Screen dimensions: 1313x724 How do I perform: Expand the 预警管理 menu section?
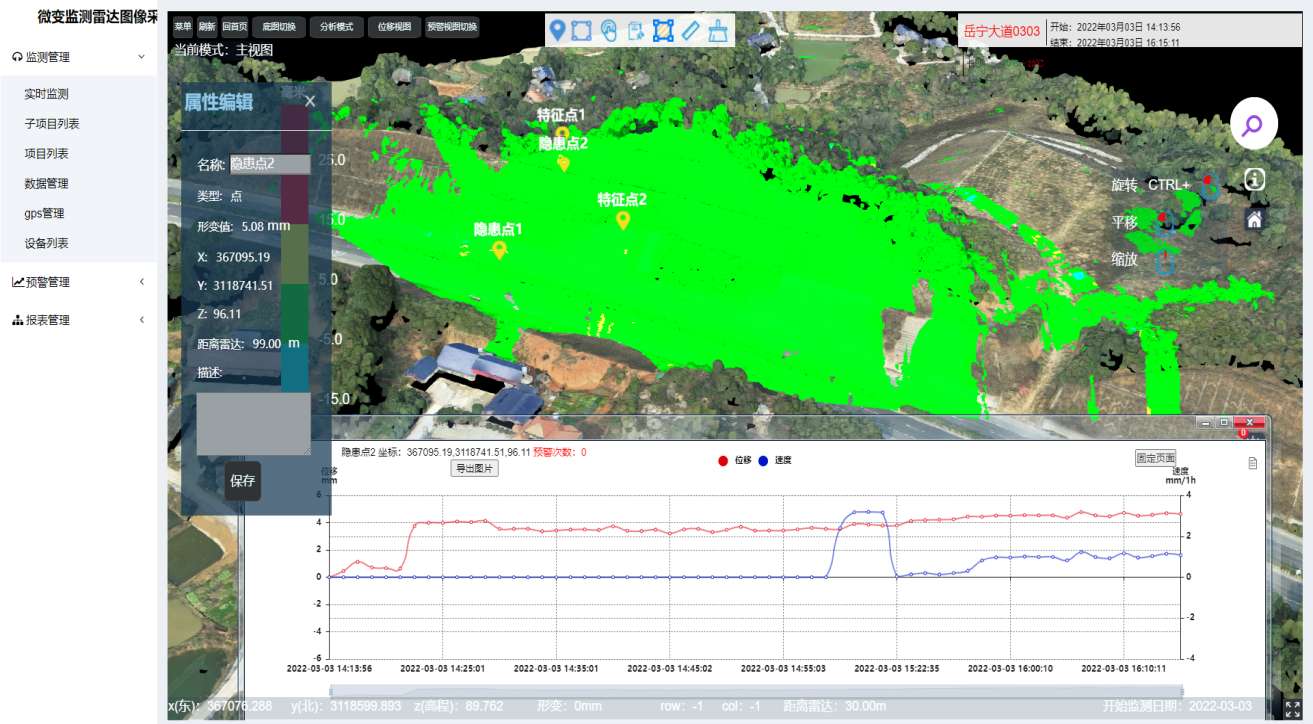click(x=78, y=282)
